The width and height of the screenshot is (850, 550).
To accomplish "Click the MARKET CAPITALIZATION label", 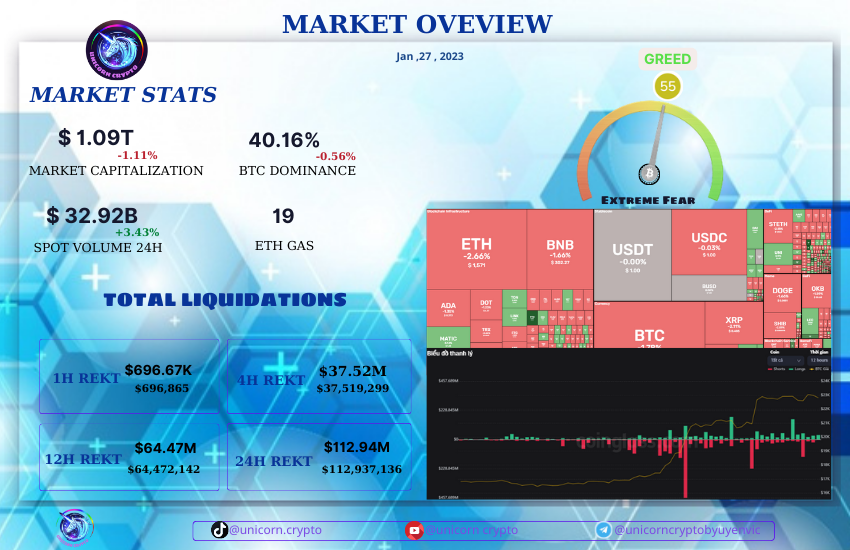I will coord(116,171).
